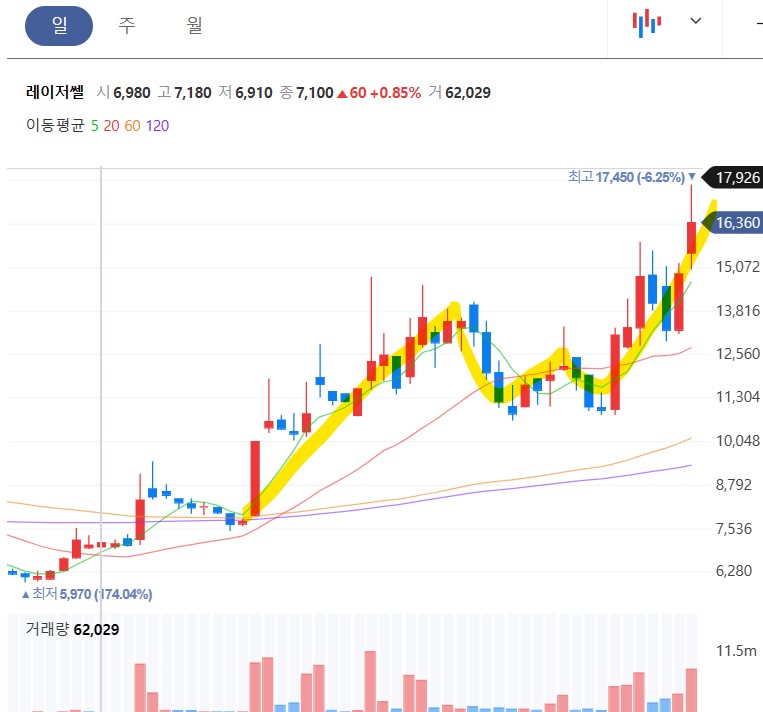Expand the chart type dropdown chevron
This screenshot has width=763, height=712.
(x=696, y=21)
